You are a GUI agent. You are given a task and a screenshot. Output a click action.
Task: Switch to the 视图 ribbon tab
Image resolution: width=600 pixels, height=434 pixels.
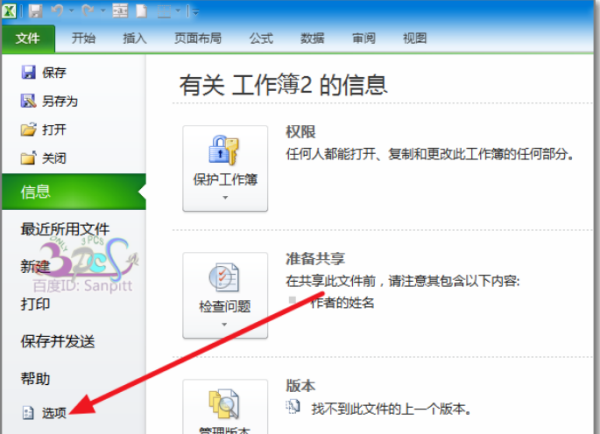click(414, 38)
